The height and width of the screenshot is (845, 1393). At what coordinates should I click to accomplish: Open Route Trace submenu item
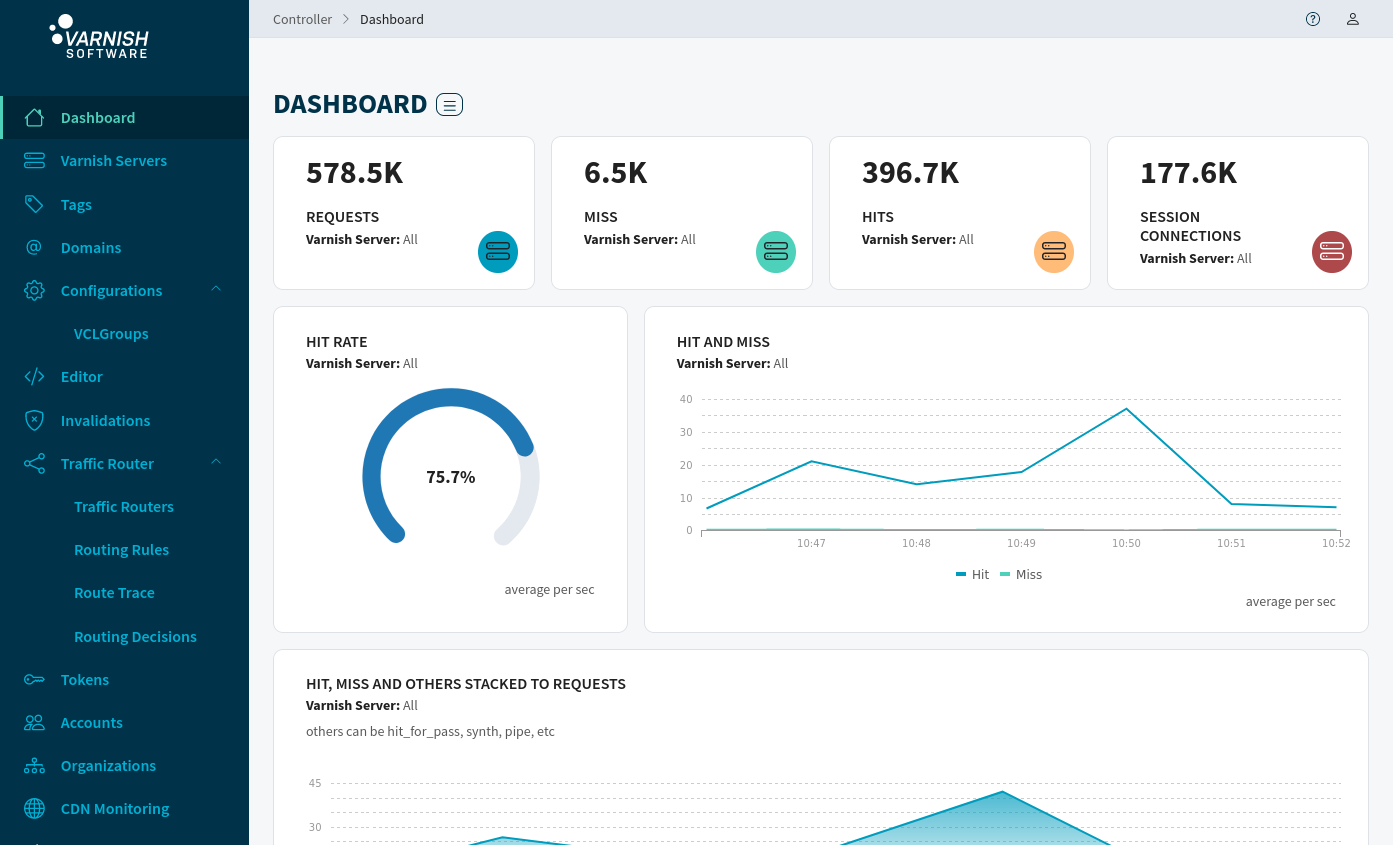114,593
